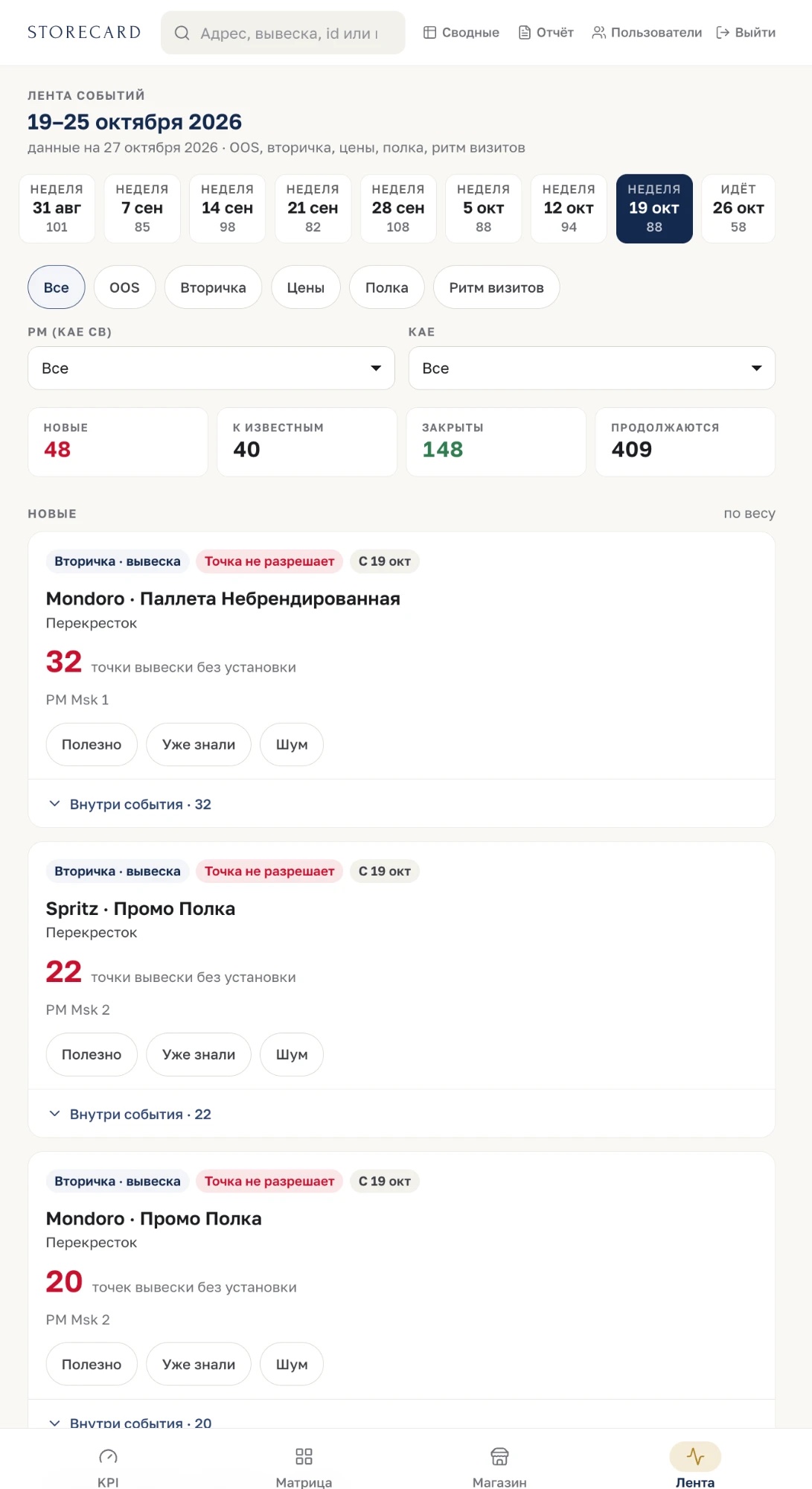
Task: Toggle the Все filter chip
Action: click(x=57, y=287)
